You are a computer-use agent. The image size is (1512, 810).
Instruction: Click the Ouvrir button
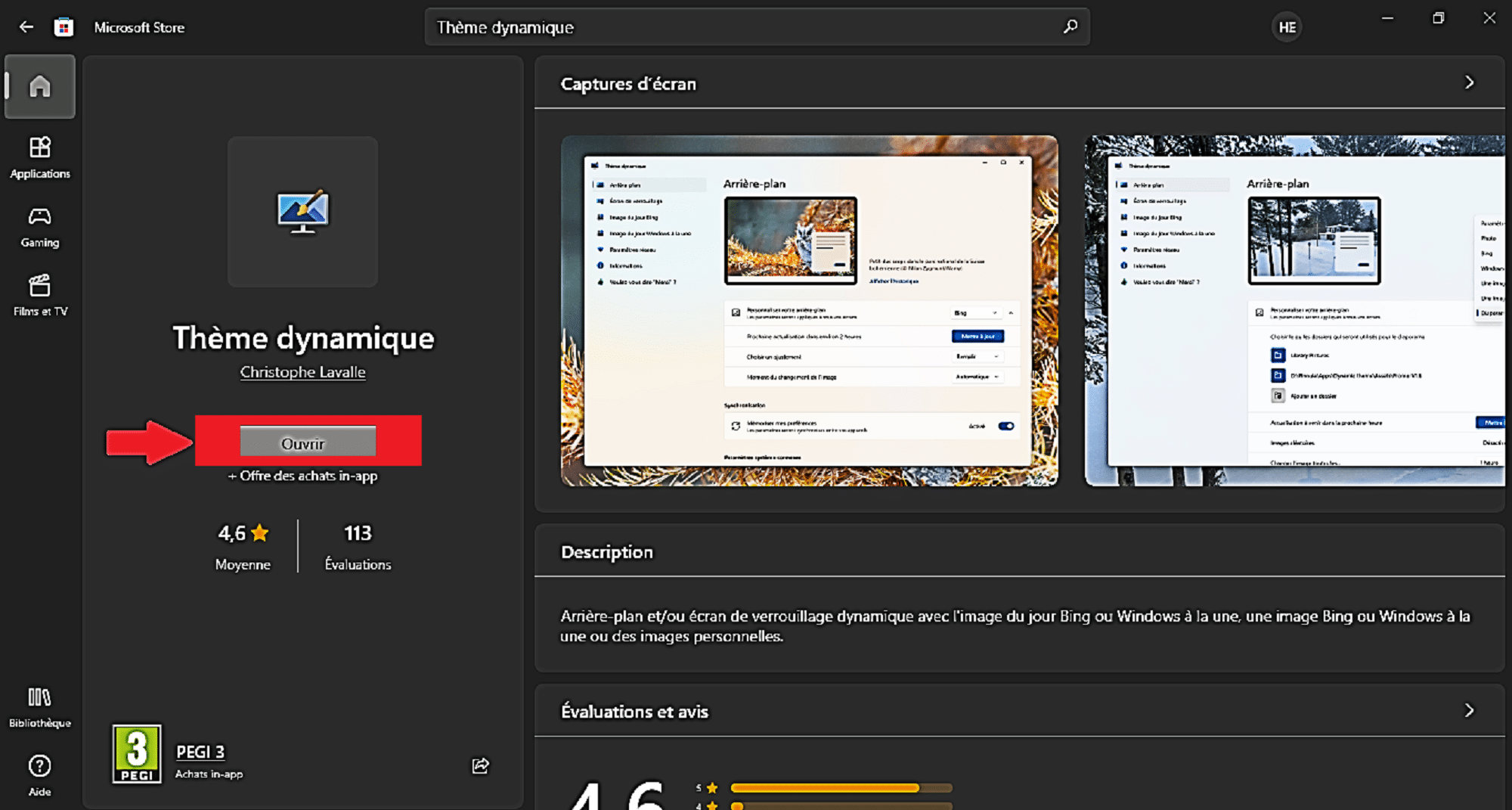tap(308, 442)
